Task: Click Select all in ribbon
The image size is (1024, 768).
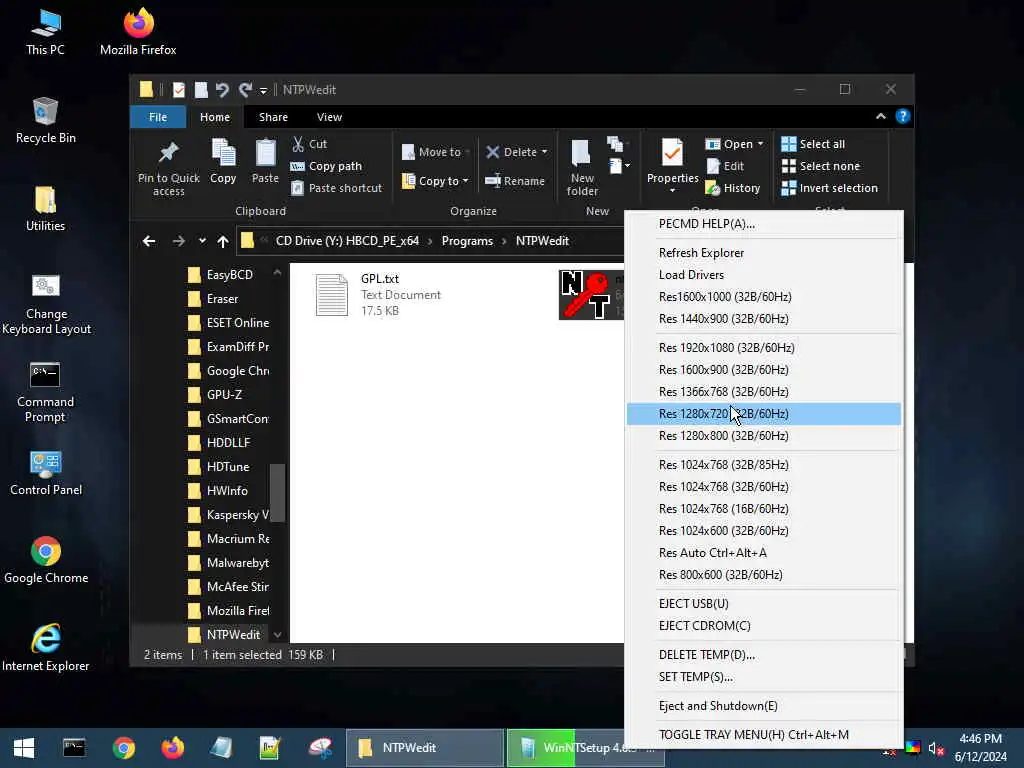Action: (x=813, y=144)
